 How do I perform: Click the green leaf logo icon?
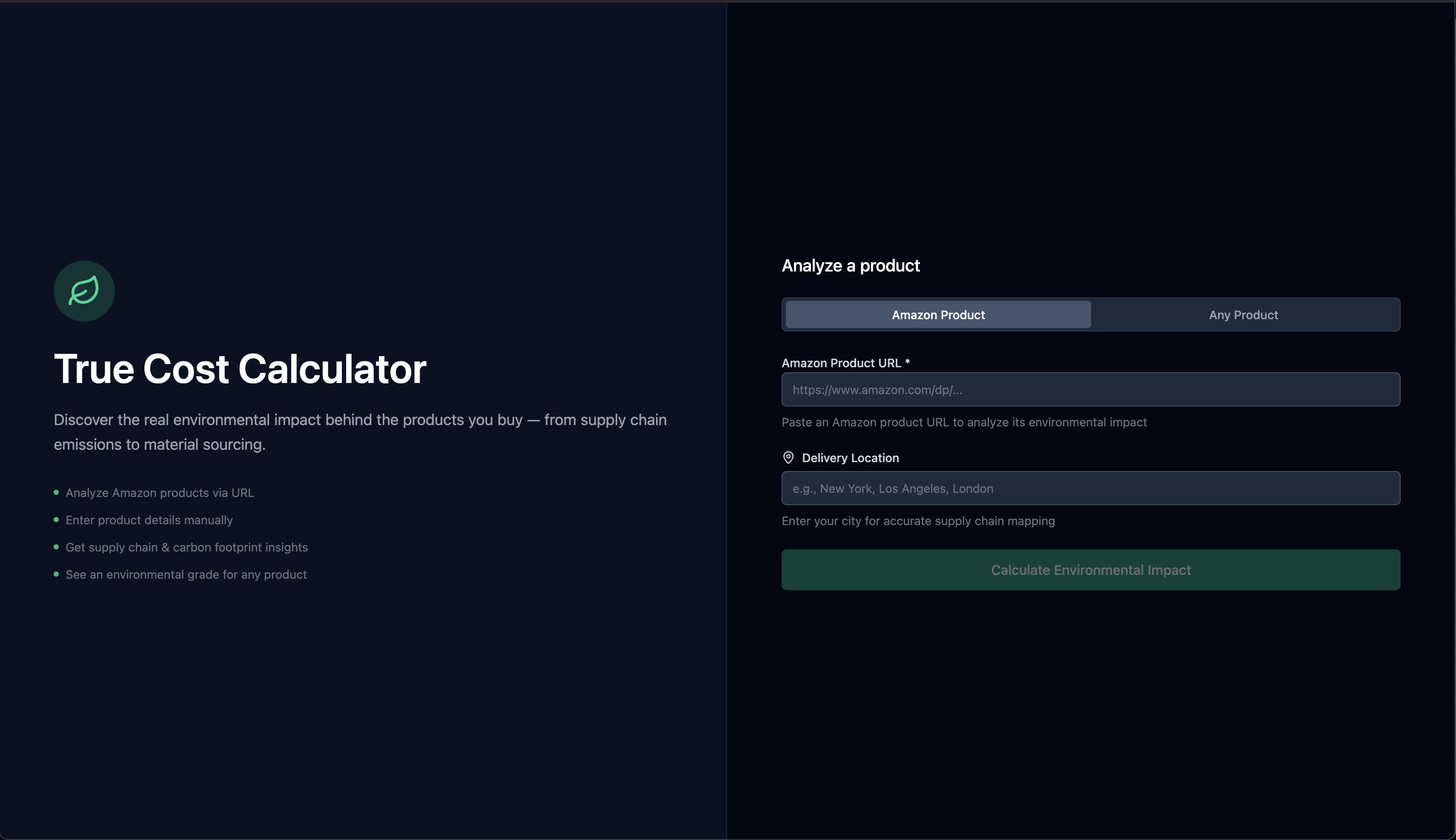pos(84,291)
